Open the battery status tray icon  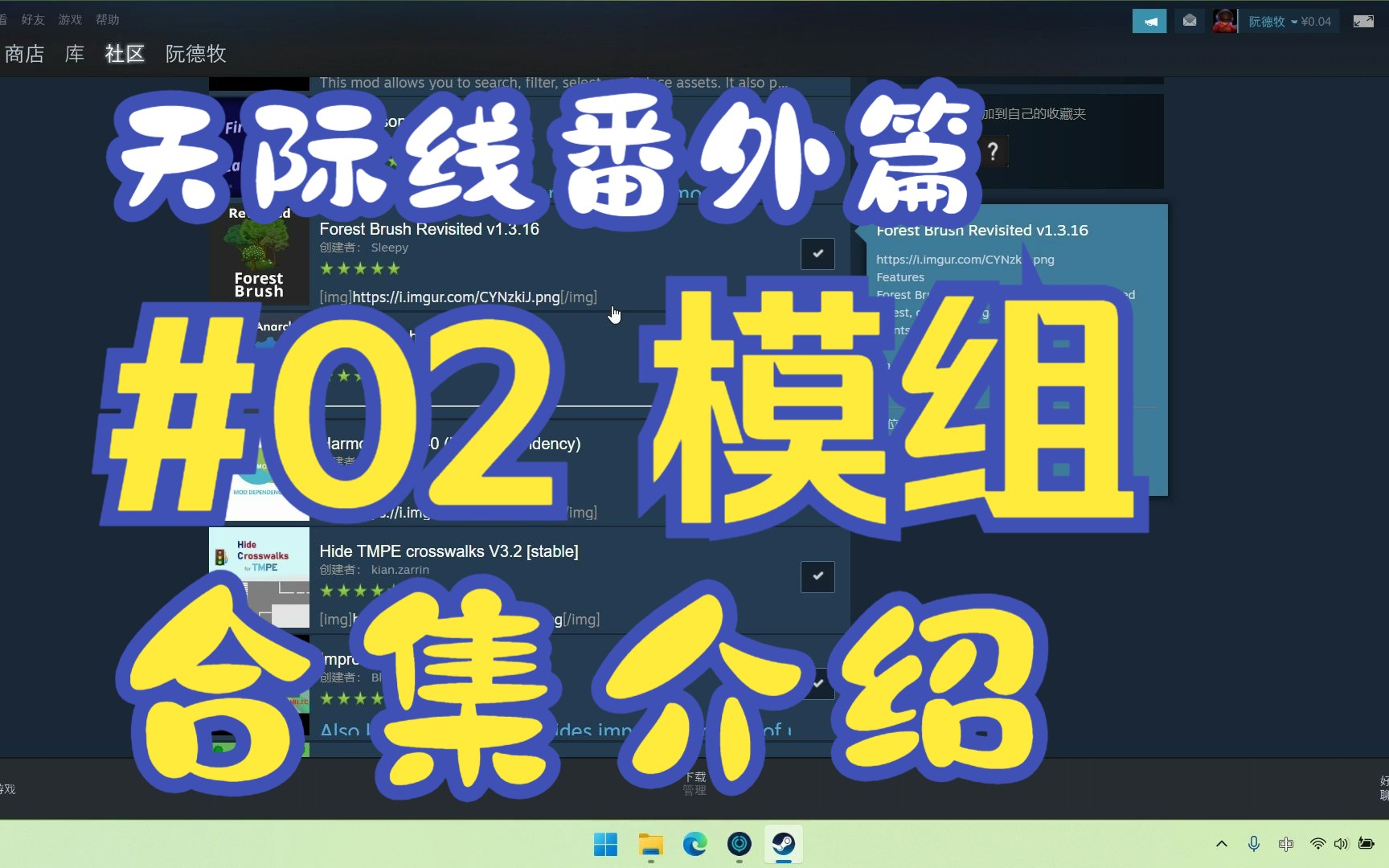(x=1366, y=844)
